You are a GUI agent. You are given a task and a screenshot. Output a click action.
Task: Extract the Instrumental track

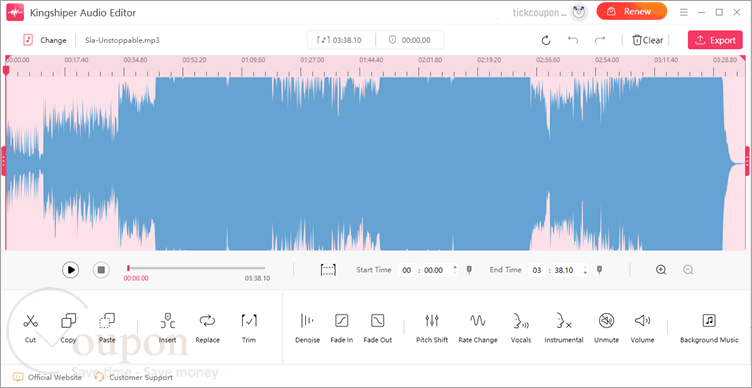(564, 328)
